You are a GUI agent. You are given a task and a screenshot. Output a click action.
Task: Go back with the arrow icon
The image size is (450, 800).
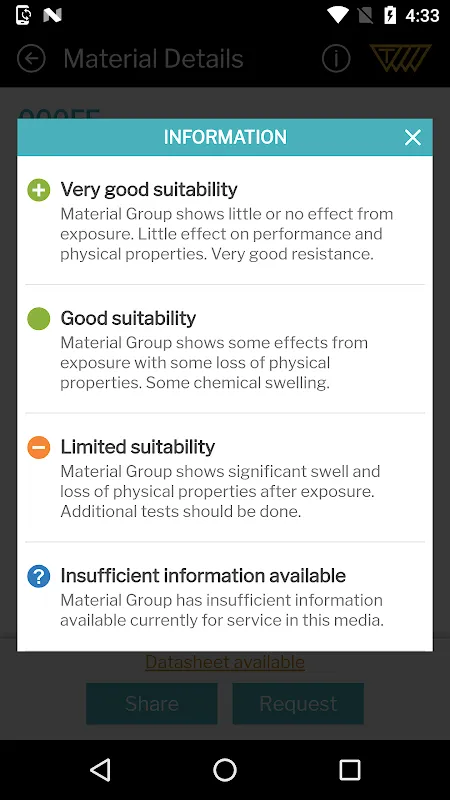pos(31,59)
